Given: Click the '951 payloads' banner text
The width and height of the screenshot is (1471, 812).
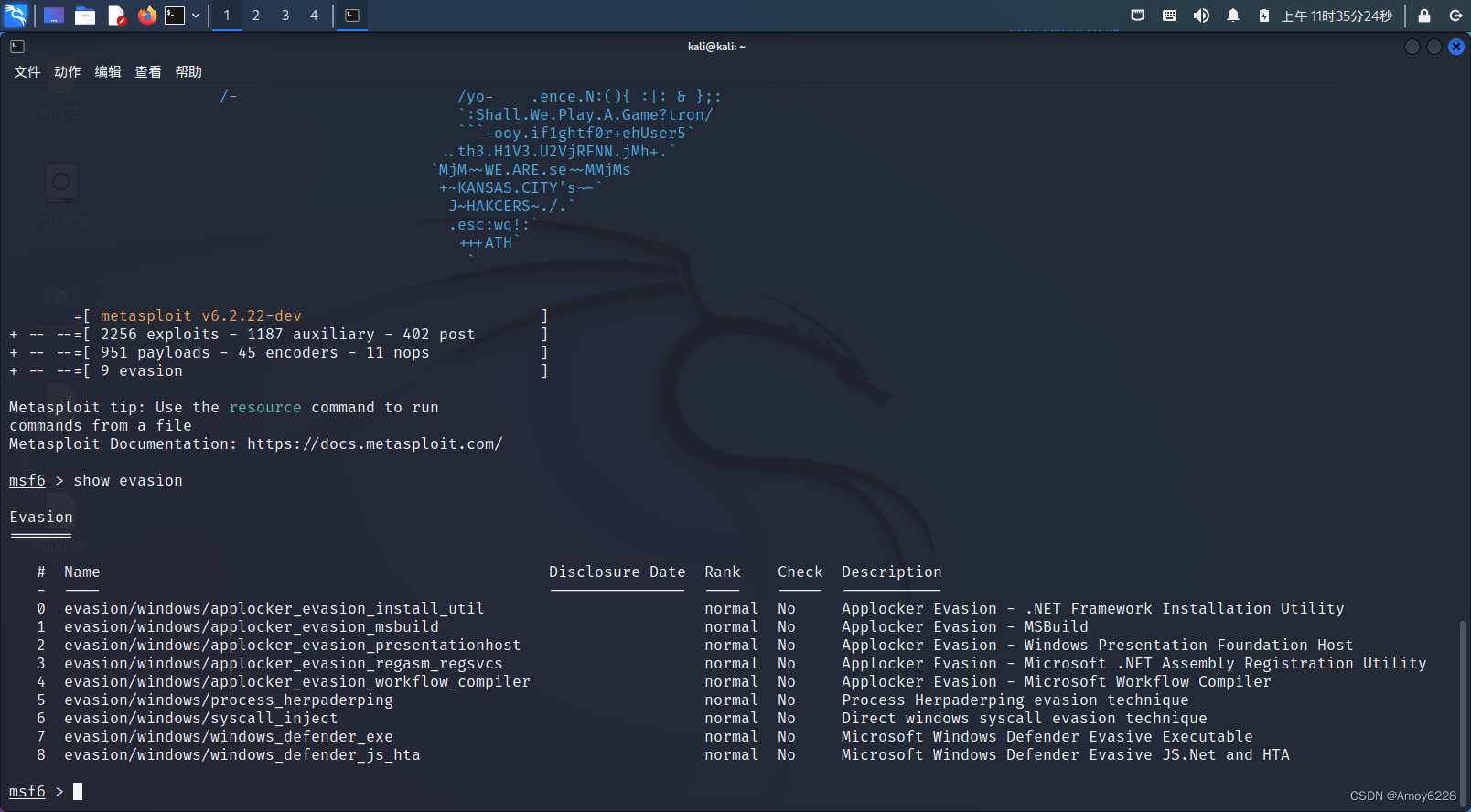Looking at the screenshot, I should (x=156, y=353).
